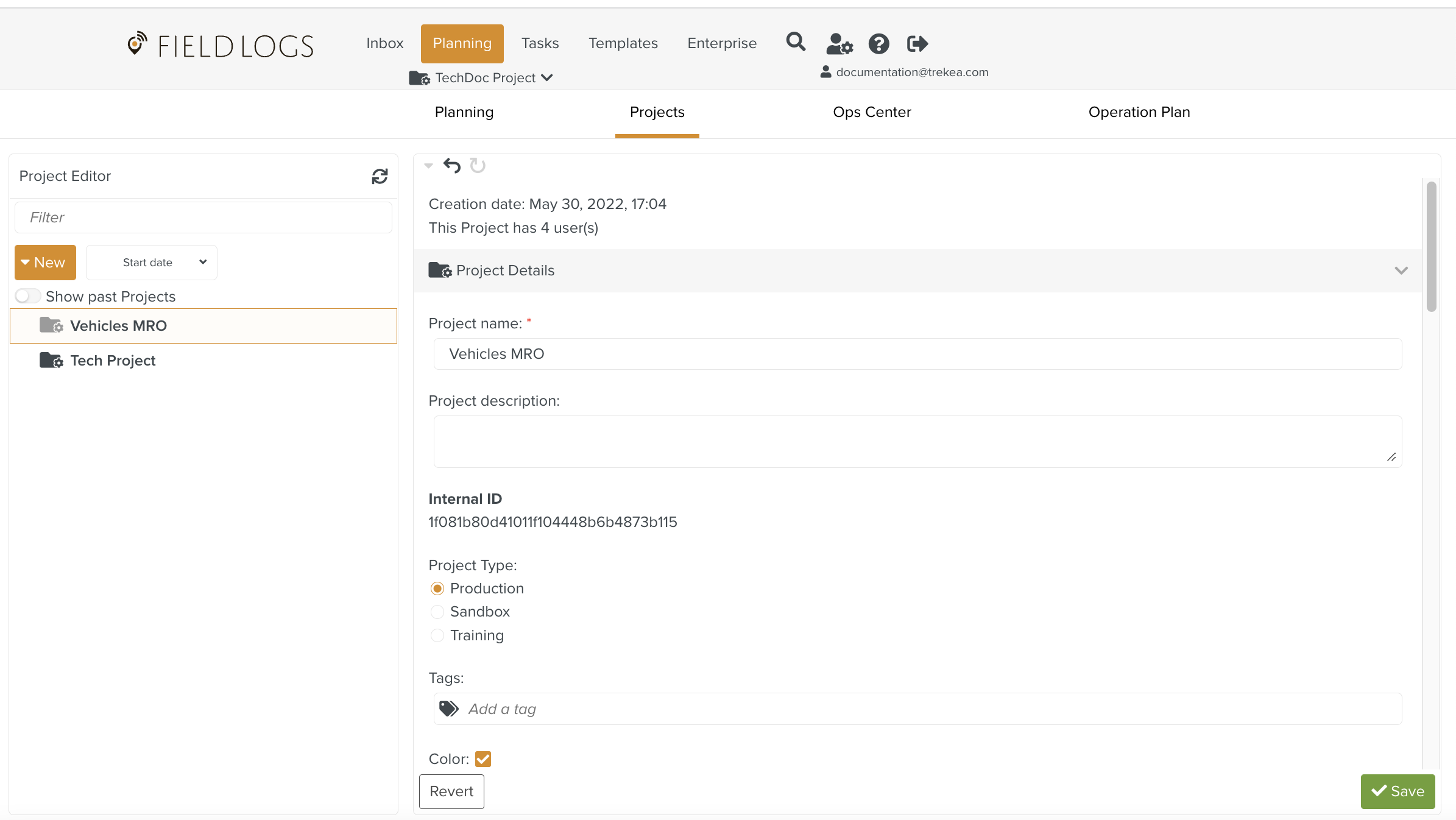Toggle Show past Projects switch

click(x=28, y=296)
